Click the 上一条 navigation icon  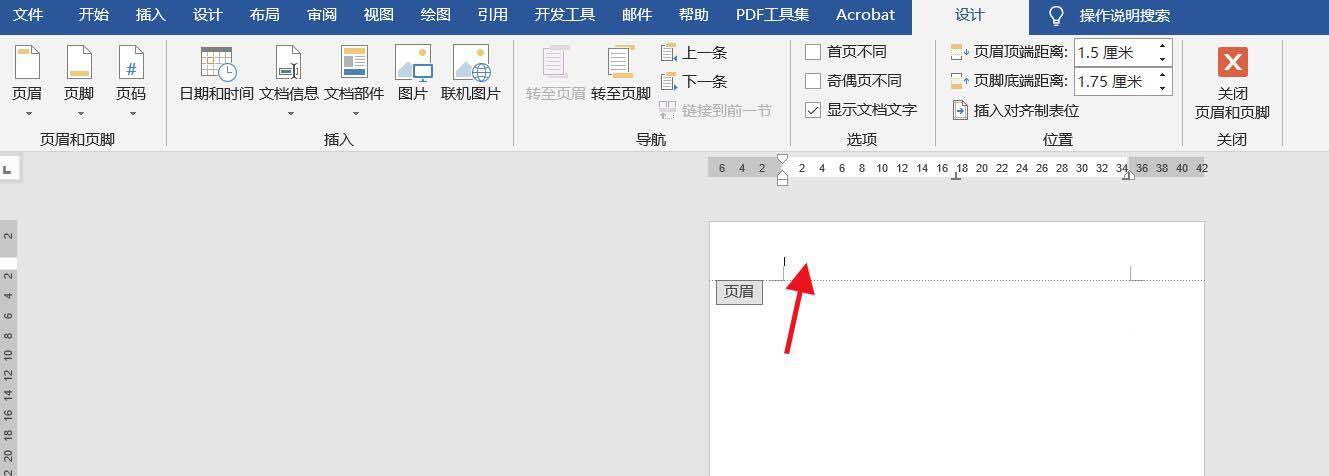[x=669, y=52]
